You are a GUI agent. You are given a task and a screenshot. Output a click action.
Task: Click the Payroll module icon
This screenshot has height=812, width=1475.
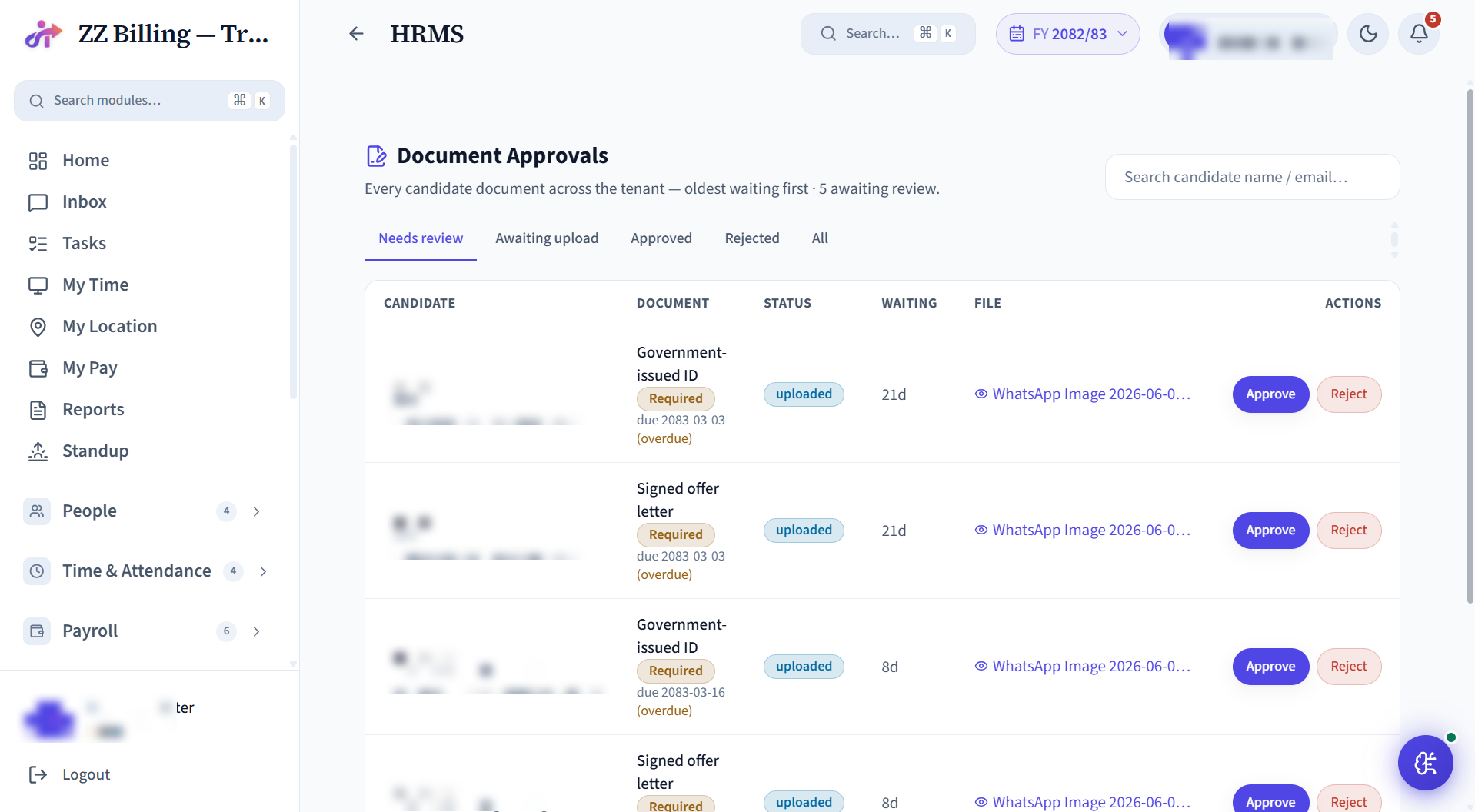coord(37,631)
